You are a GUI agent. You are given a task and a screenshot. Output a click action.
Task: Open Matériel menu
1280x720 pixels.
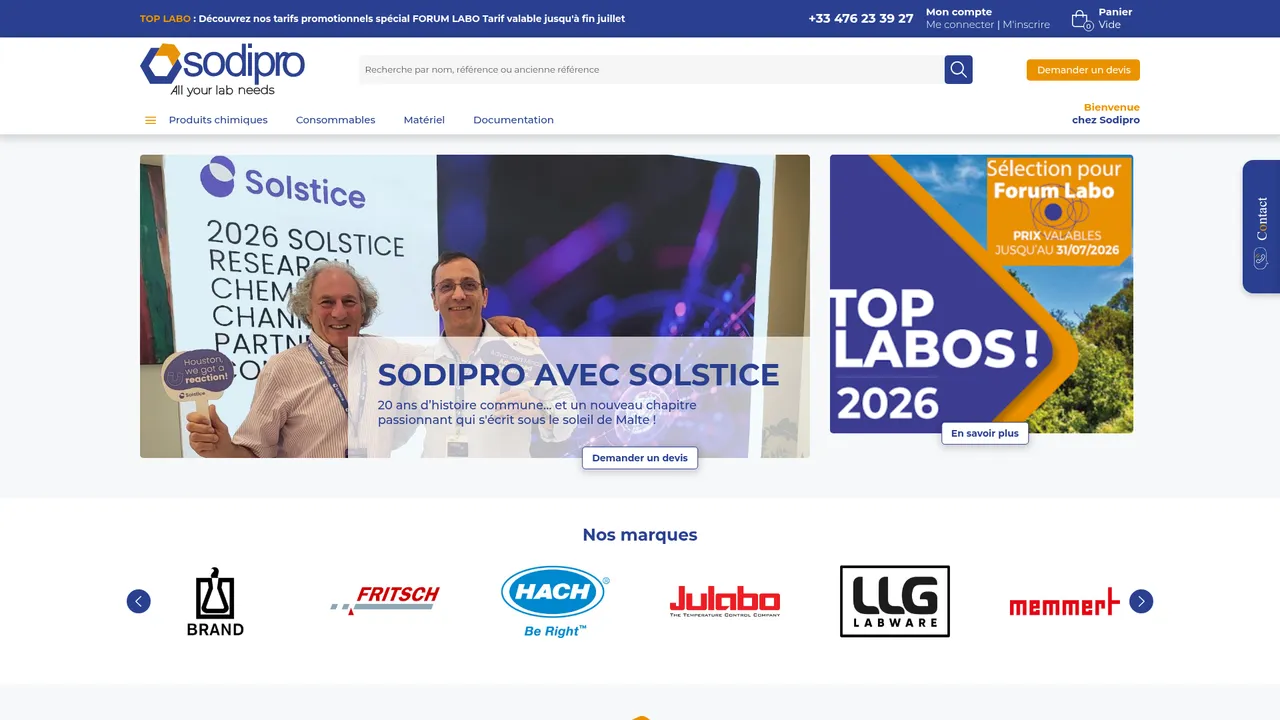[x=424, y=120]
